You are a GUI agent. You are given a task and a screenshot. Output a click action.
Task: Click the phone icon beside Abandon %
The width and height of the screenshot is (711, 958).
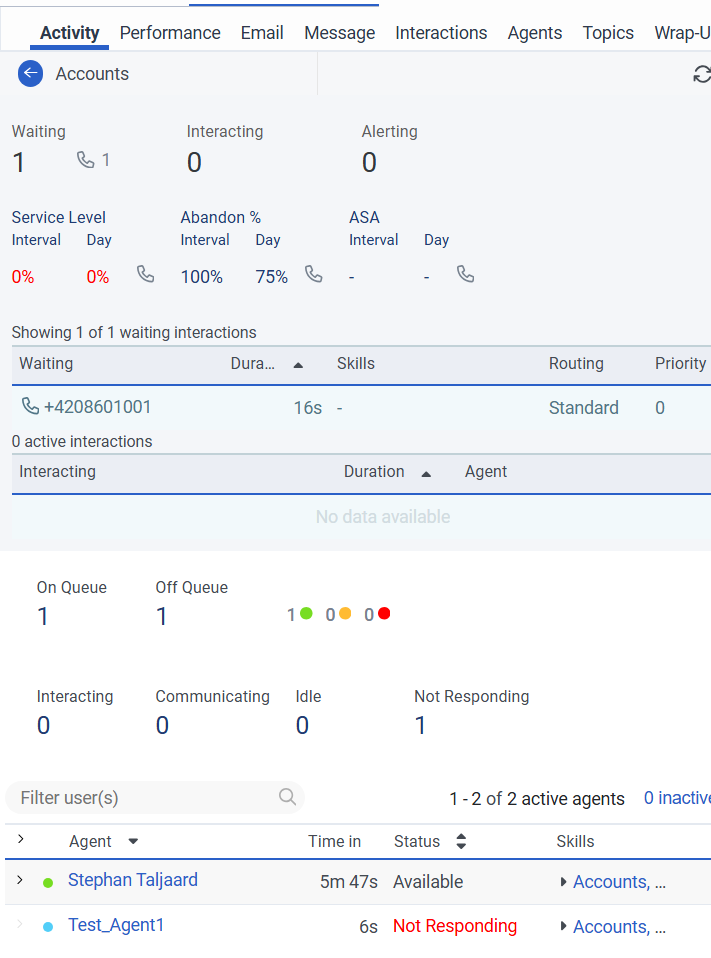(314, 274)
